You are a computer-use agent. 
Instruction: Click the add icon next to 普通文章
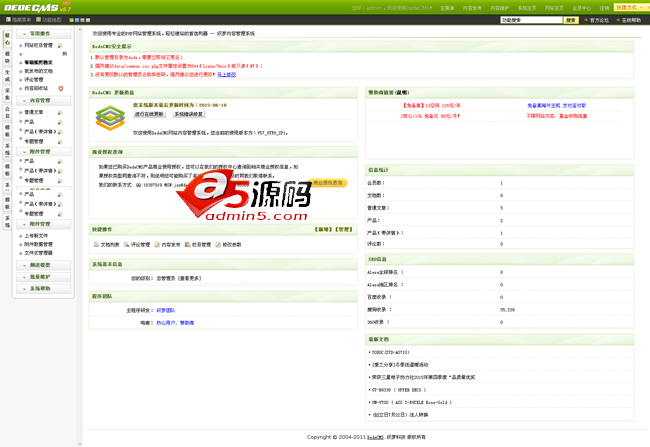pos(60,112)
